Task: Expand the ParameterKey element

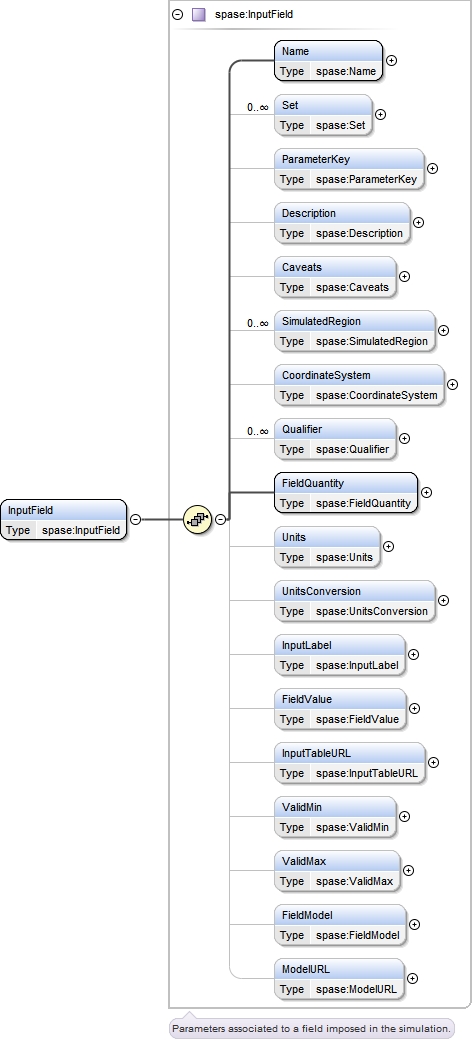Action: click(432, 168)
